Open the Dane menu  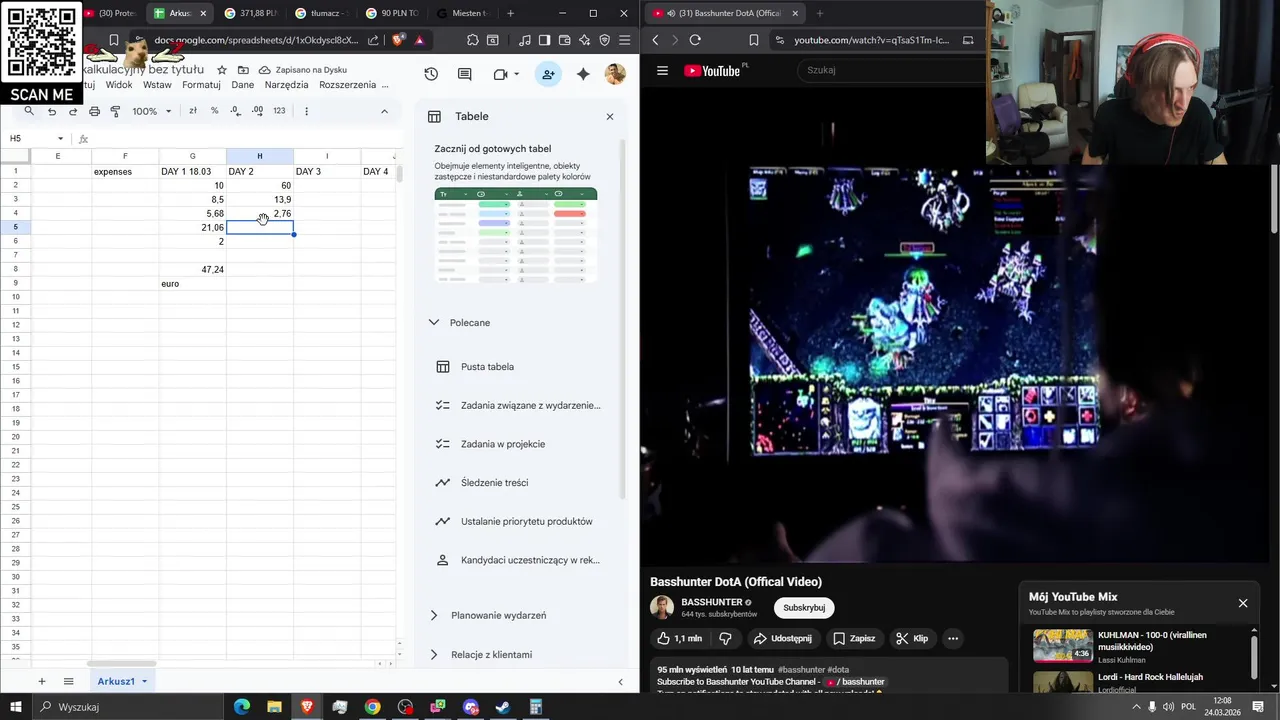243,85
